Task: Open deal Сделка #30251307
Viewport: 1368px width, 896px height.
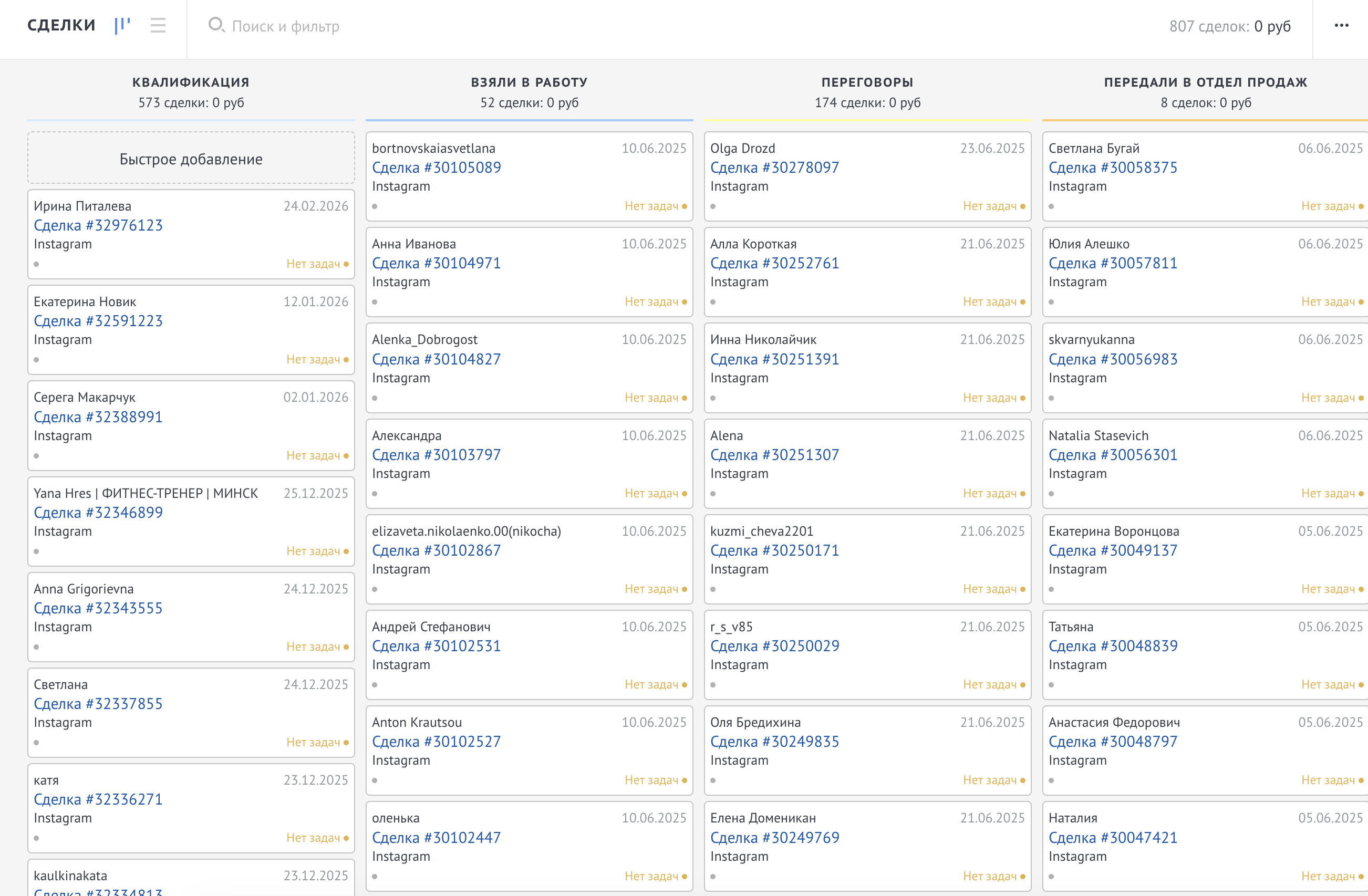Action: pos(775,455)
